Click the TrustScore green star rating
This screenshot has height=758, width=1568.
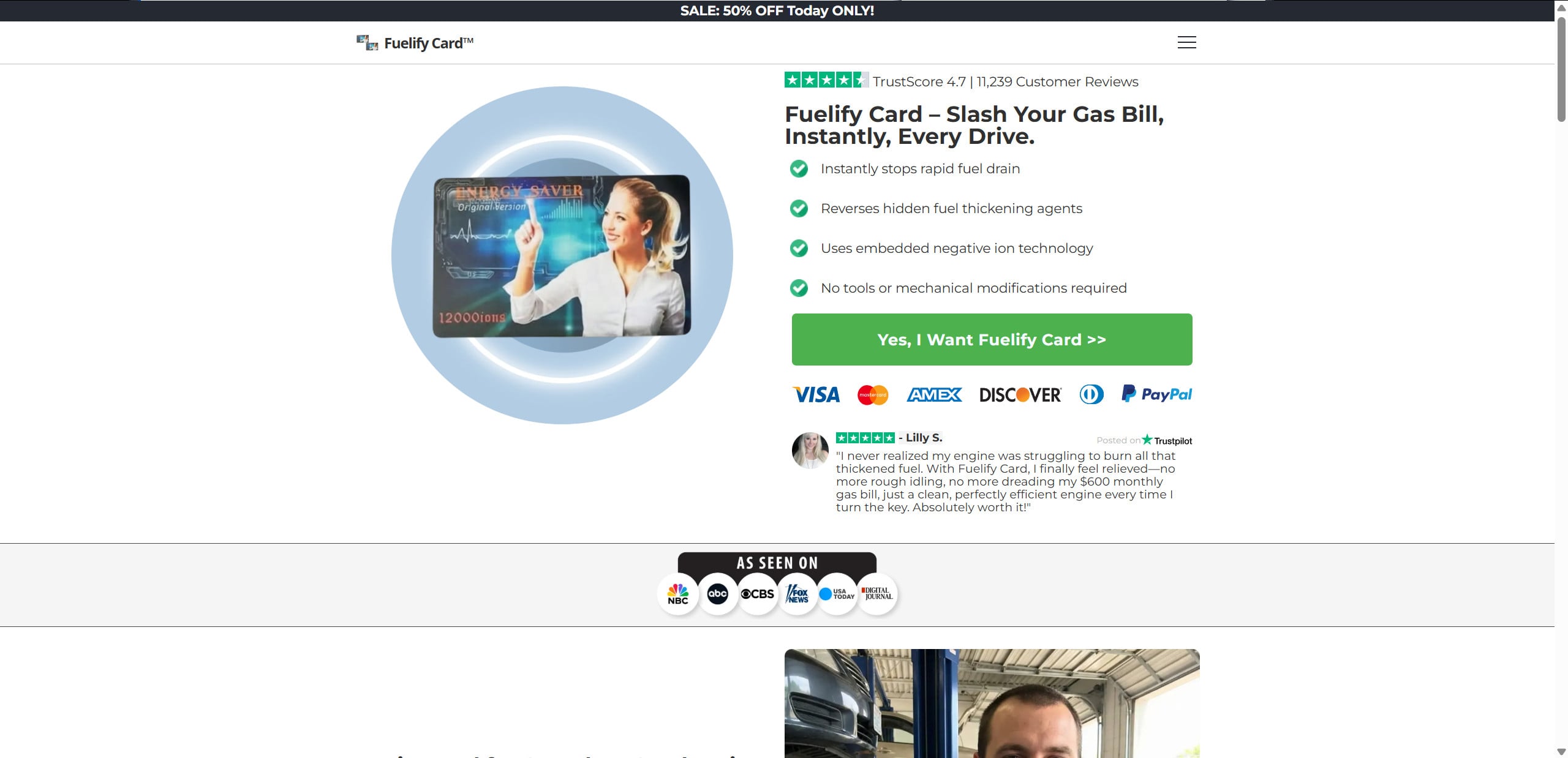[x=826, y=80]
